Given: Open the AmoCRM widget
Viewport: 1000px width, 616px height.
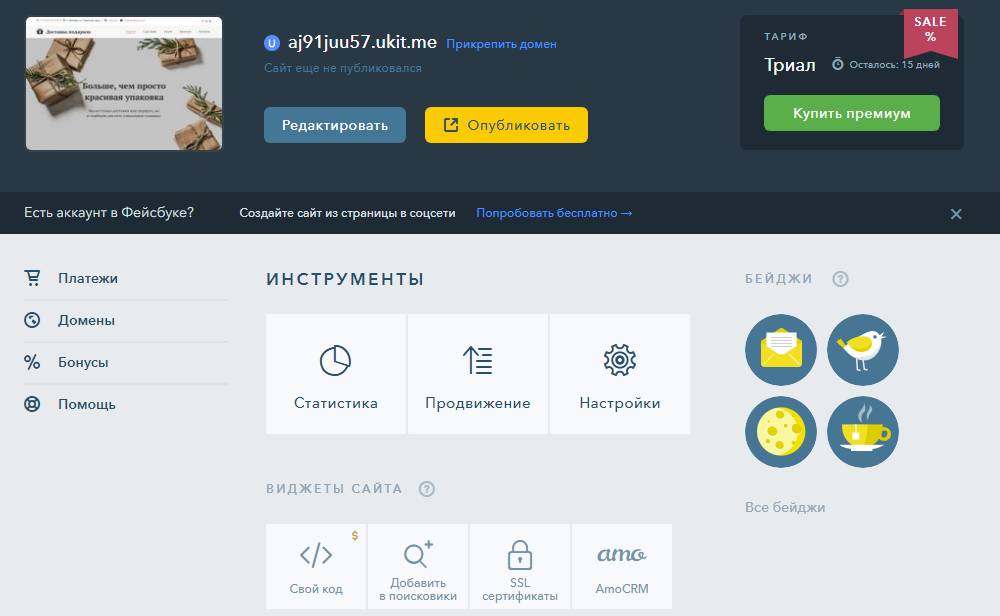Looking at the screenshot, I should coord(621,567).
